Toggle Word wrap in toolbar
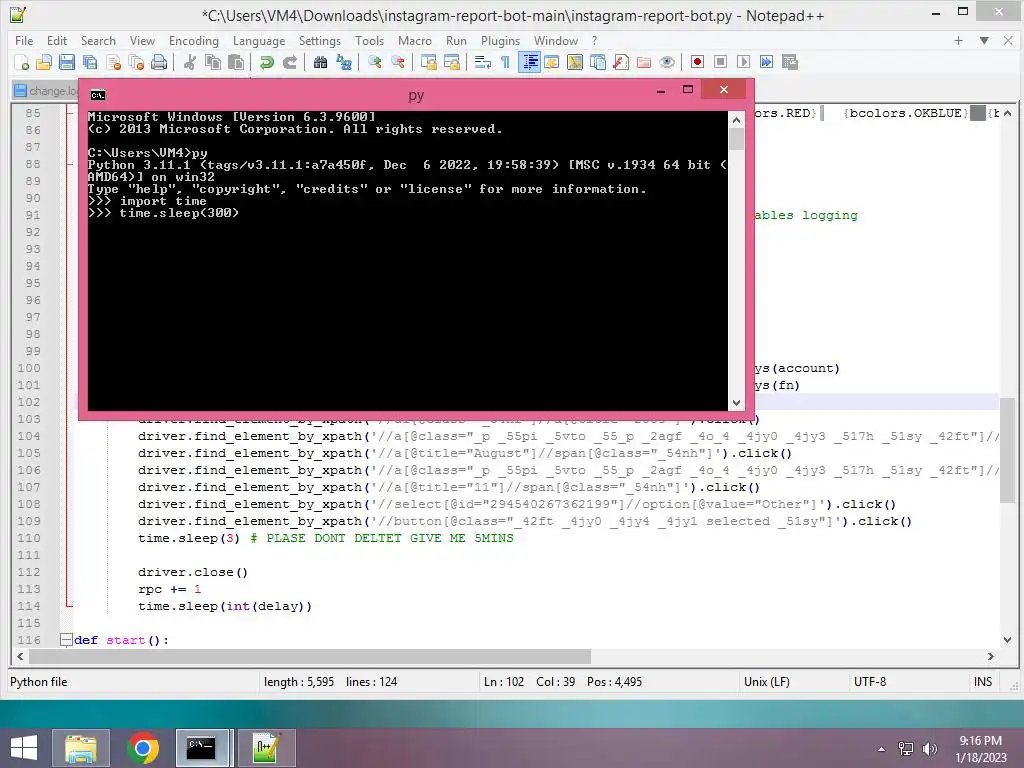This screenshot has height=768, width=1024. 483,62
